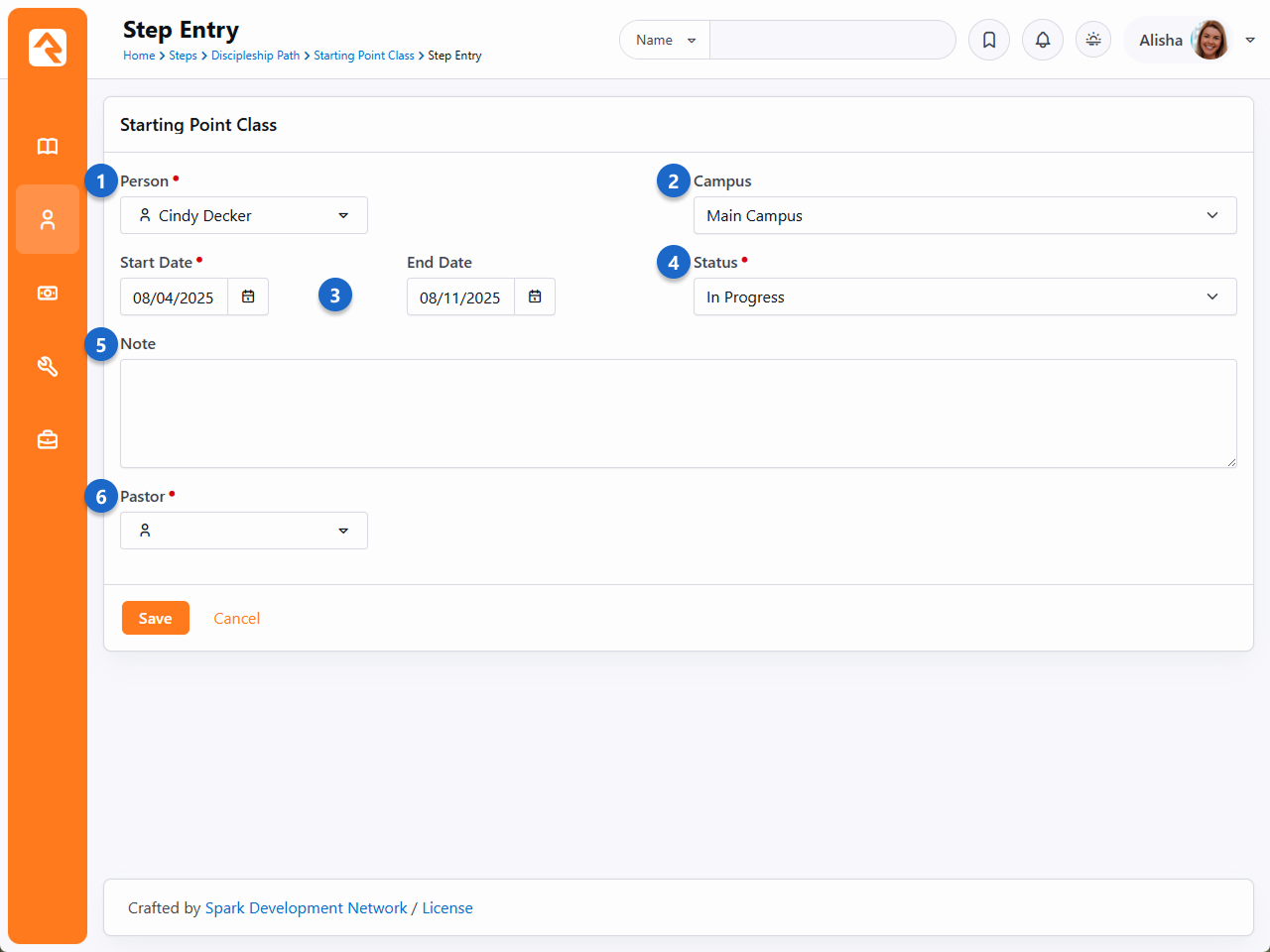1270x952 pixels.
Task: Open the briefcase admin icon in the sidebar
Action: click(x=47, y=439)
